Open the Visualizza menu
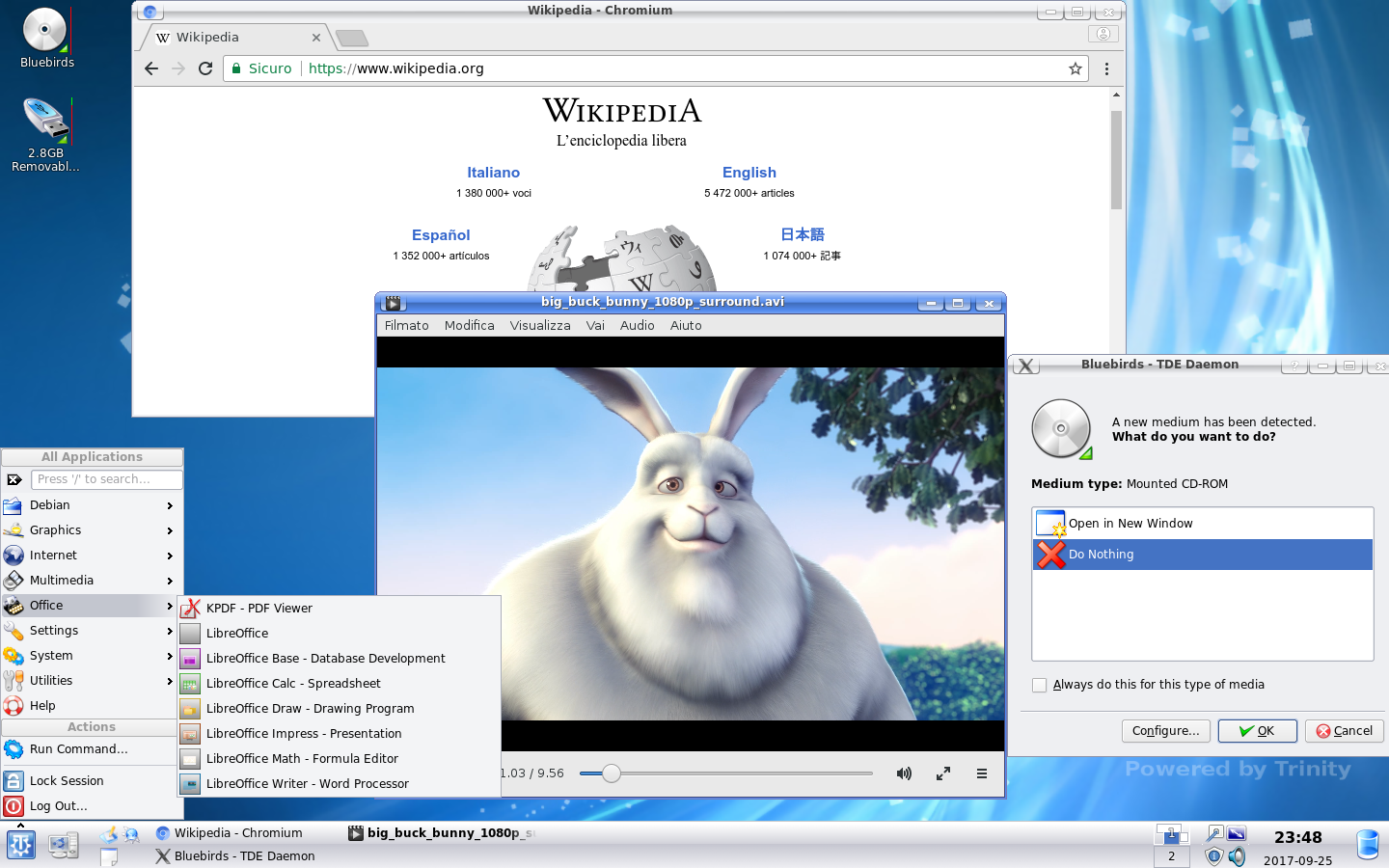 (x=540, y=326)
